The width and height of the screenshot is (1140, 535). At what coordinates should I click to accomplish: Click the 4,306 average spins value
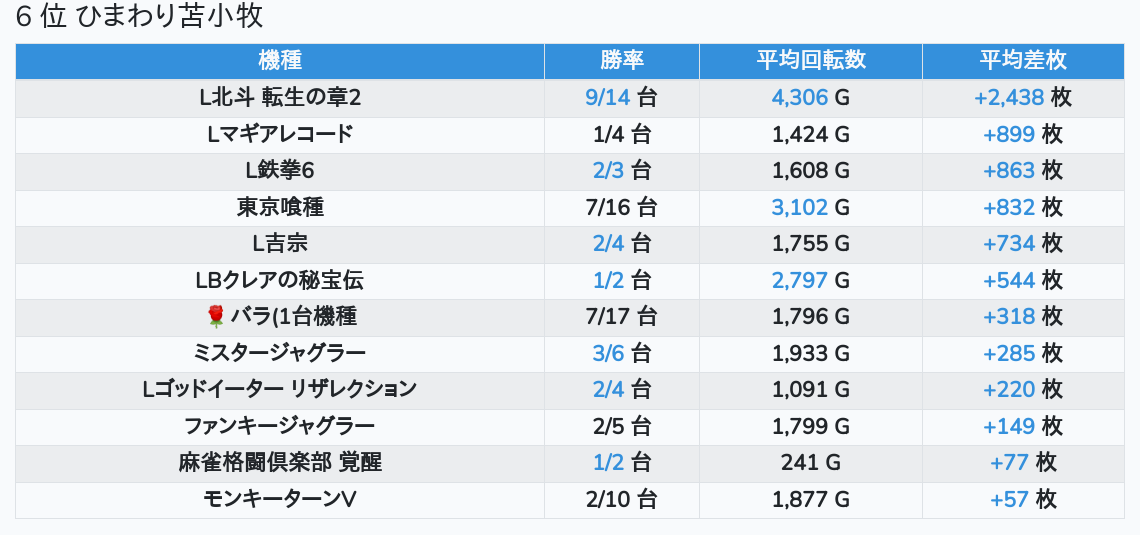[x=800, y=98]
